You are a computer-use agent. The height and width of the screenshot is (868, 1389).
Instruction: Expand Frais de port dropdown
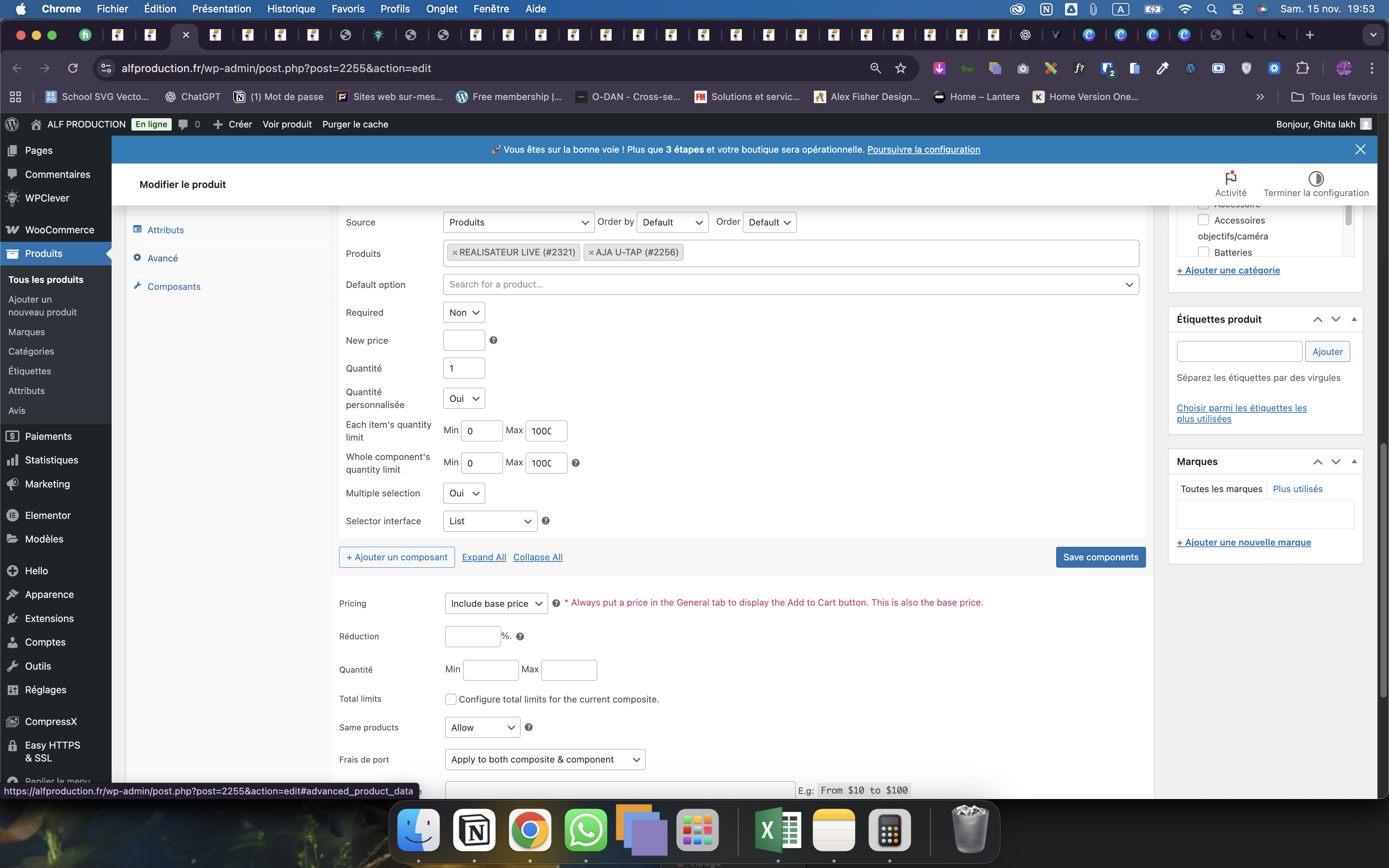point(545,759)
